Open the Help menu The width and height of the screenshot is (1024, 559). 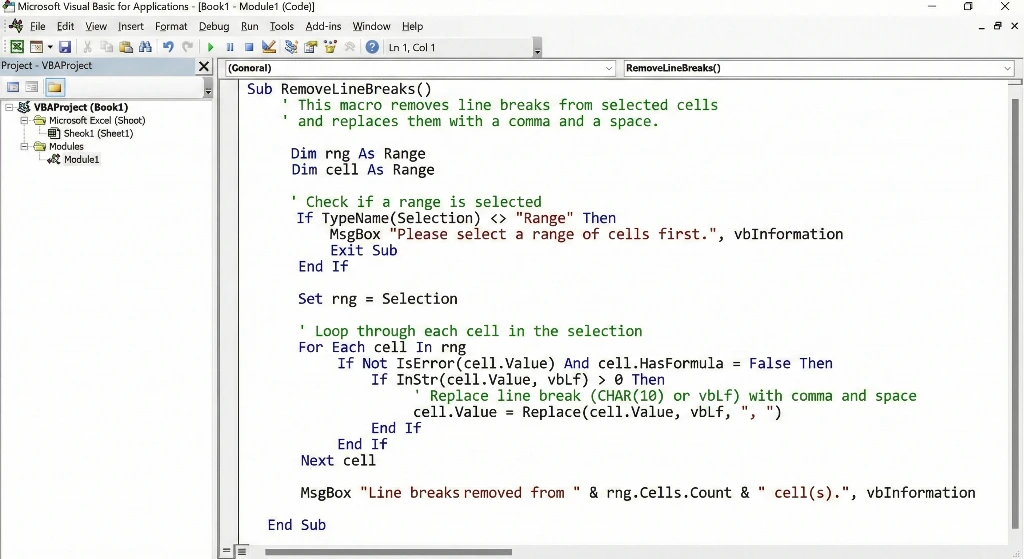(x=412, y=26)
